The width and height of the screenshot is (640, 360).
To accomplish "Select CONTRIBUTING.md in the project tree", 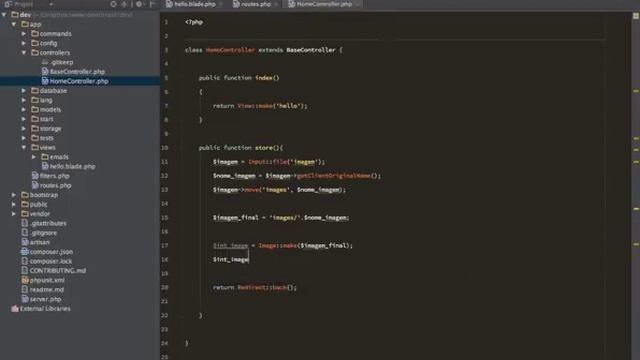I will coord(58,270).
